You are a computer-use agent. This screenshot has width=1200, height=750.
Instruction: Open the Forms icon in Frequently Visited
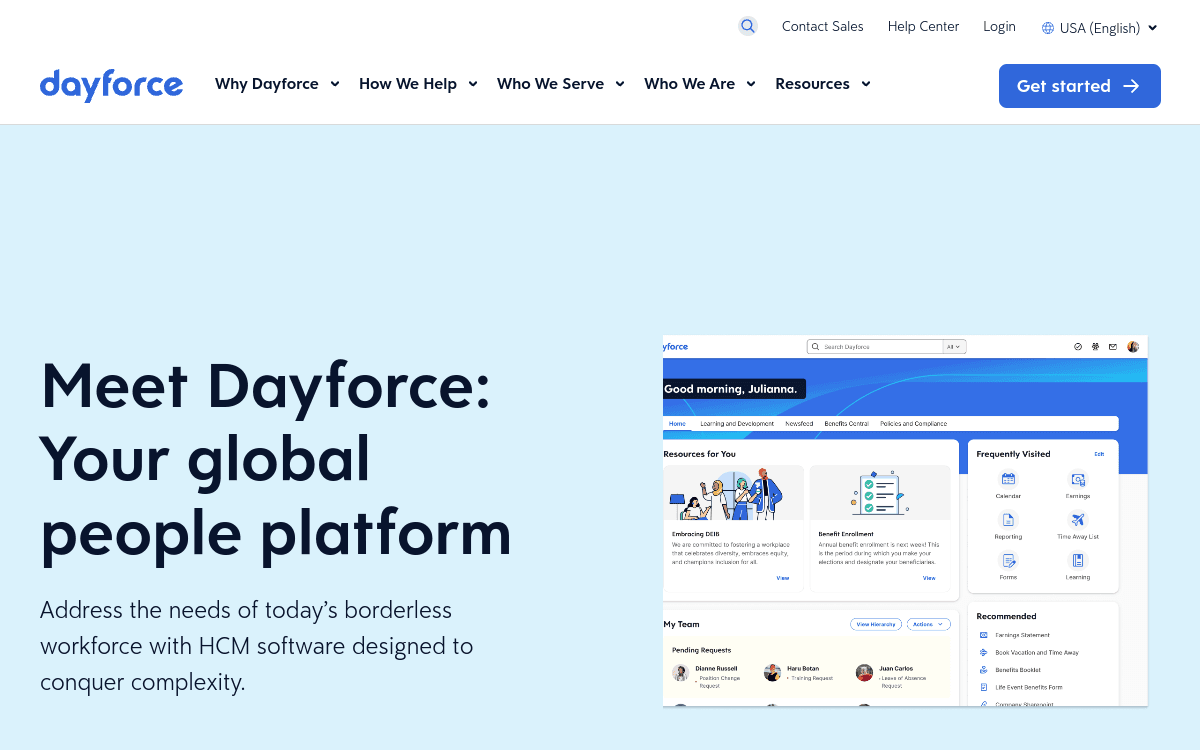1008,561
